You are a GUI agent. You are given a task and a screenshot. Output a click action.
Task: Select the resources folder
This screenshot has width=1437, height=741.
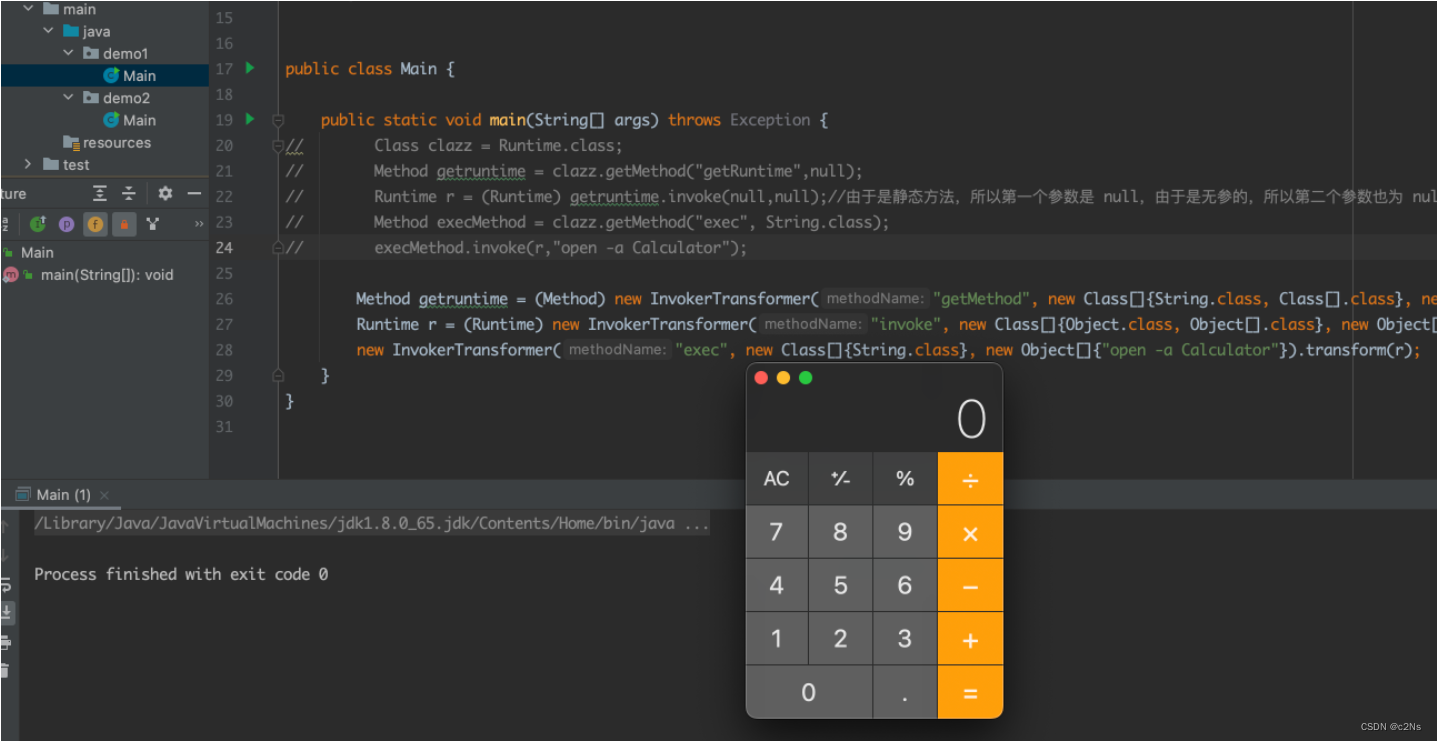pyautogui.click(x=107, y=142)
